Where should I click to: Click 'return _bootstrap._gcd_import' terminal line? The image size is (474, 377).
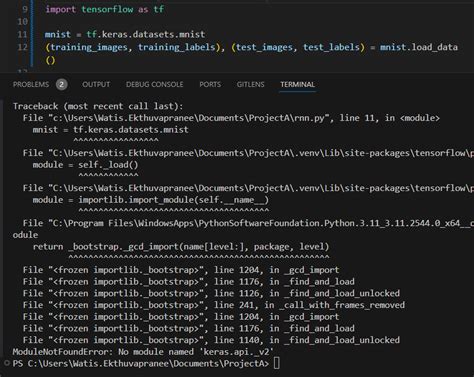181,247
